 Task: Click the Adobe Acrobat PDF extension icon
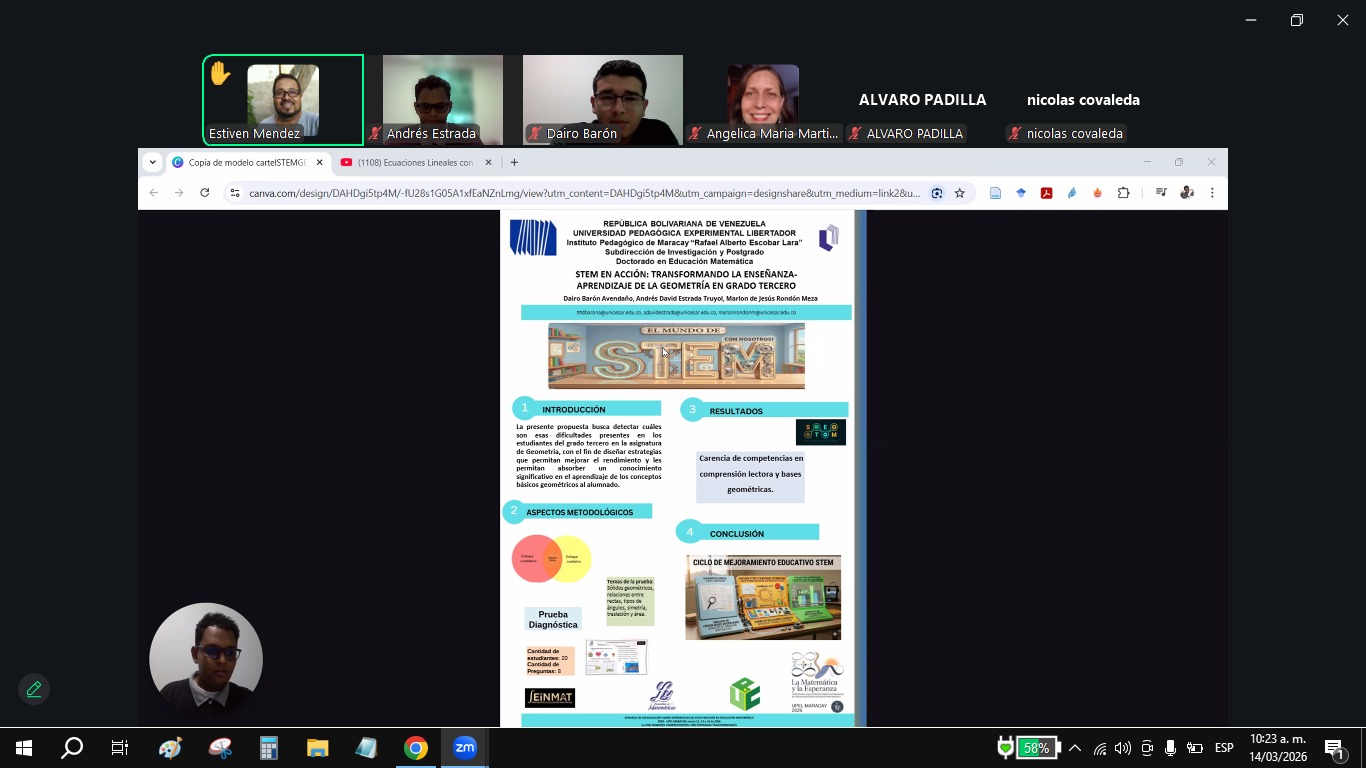[1046, 193]
